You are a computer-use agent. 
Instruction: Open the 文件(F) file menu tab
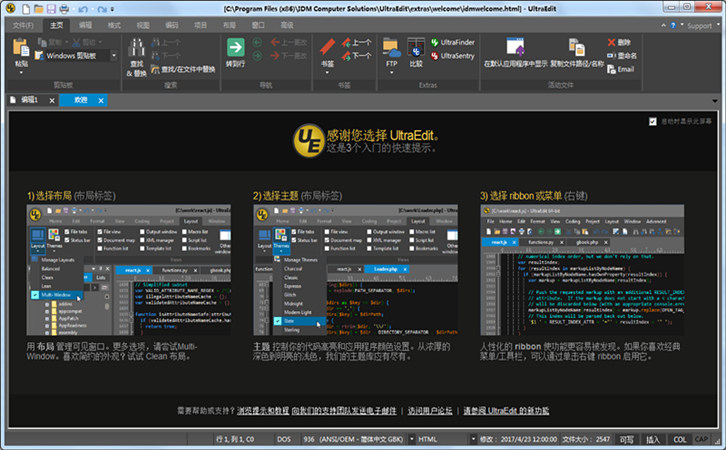(23, 23)
